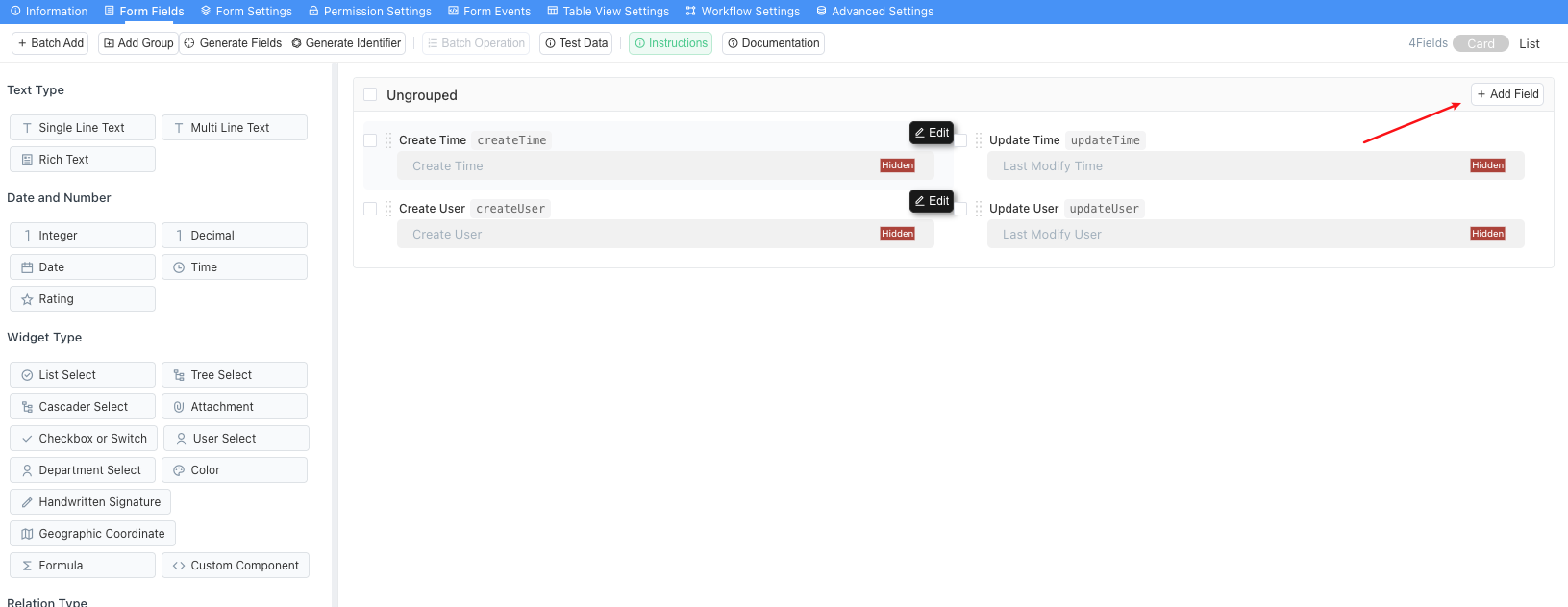Screen dimensions: 1568x607
Task: Click the Add Field button
Action: (1506, 94)
